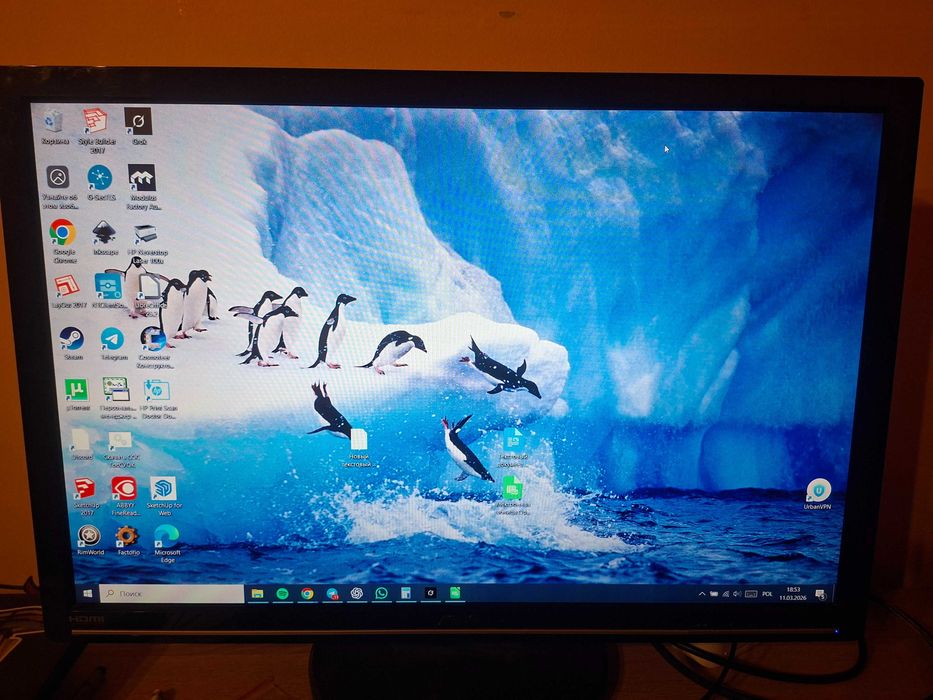Image resolution: width=933 pixels, height=700 pixels.
Task: Open the Windows Start menu
Action: click(88, 593)
